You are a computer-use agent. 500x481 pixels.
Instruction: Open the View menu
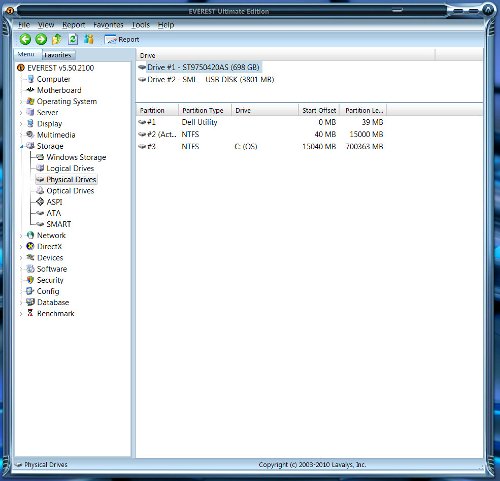click(46, 25)
